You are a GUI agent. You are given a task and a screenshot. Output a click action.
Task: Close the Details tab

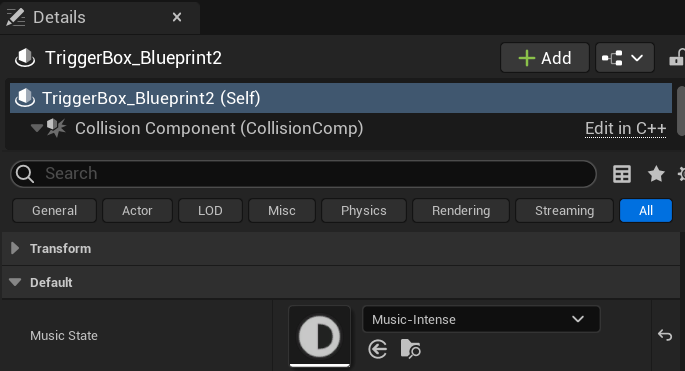[177, 17]
